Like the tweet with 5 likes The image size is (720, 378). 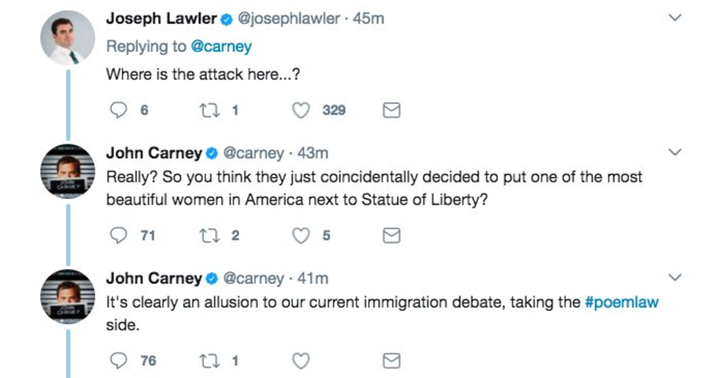[x=301, y=236]
